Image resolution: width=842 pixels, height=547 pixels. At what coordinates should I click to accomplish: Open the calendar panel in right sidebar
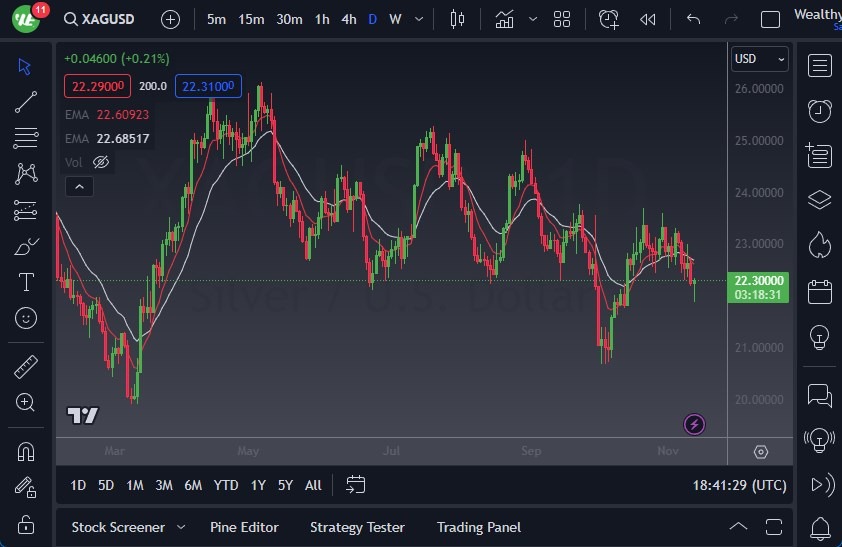820,291
